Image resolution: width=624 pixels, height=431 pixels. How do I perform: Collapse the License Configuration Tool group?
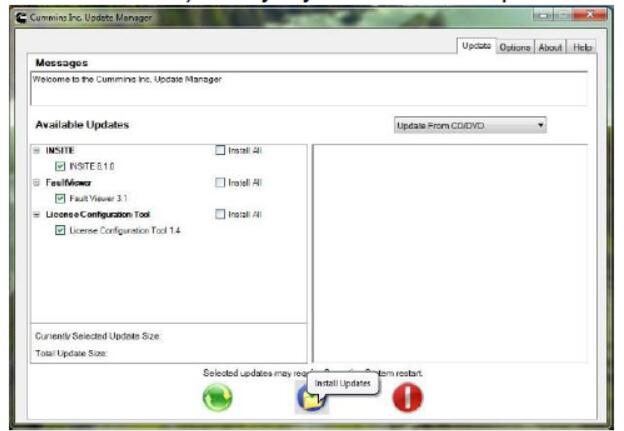coord(37,215)
